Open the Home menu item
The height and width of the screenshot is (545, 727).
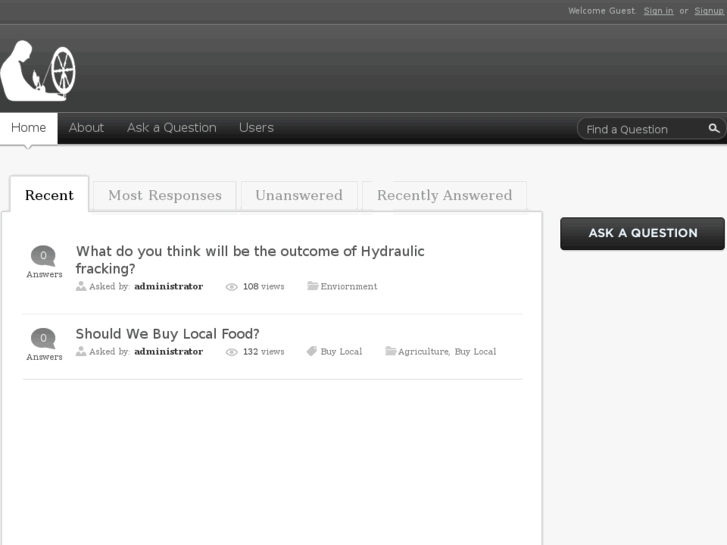[x=28, y=128]
